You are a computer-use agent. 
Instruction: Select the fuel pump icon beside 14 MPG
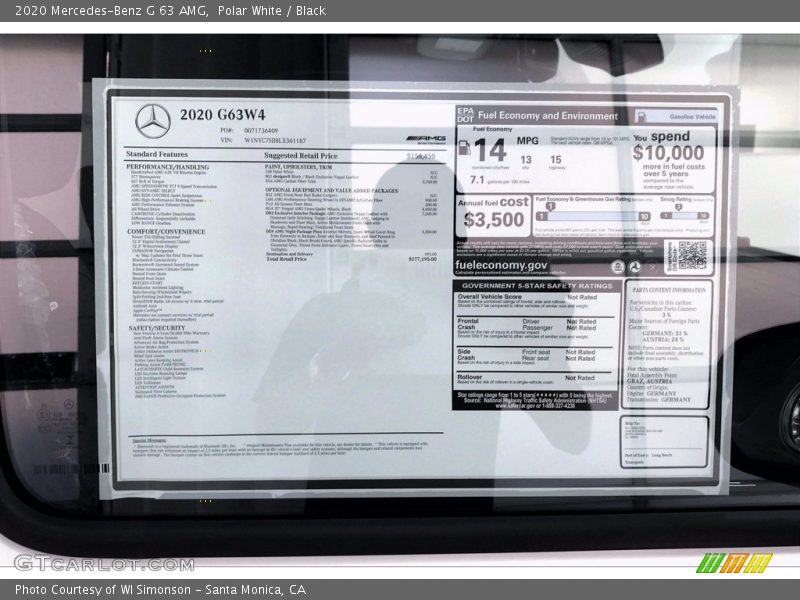pos(464,148)
